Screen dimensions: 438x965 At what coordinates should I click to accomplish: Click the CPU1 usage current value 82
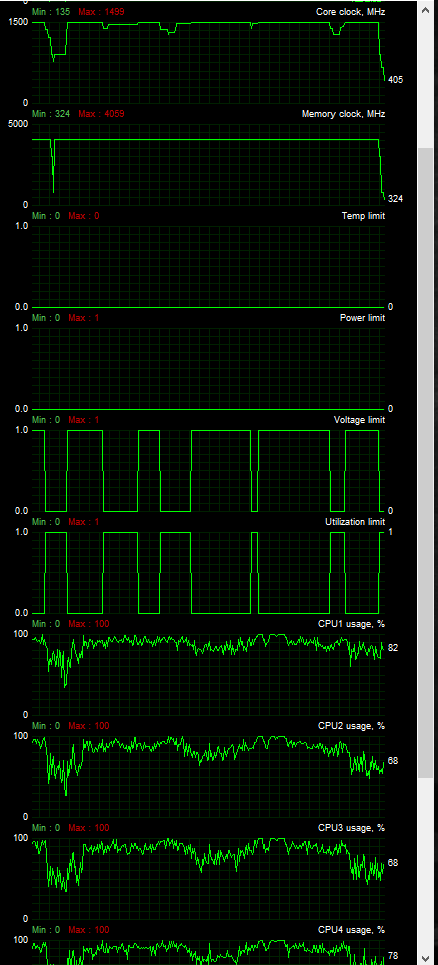click(x=393, y=647)
